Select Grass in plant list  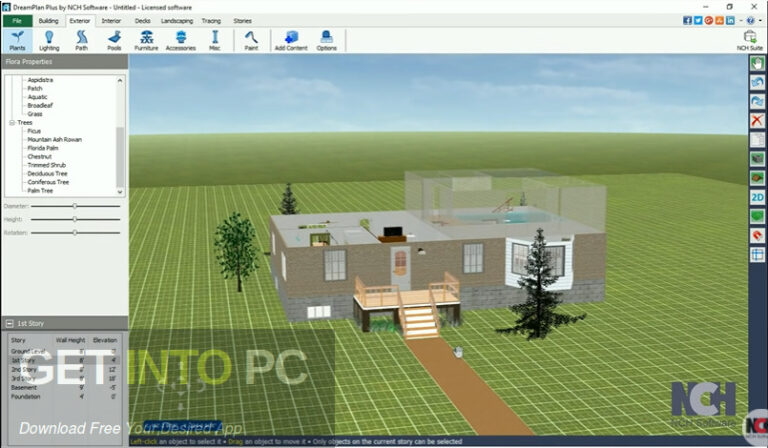pyautogui.click(x=35, y=114)
